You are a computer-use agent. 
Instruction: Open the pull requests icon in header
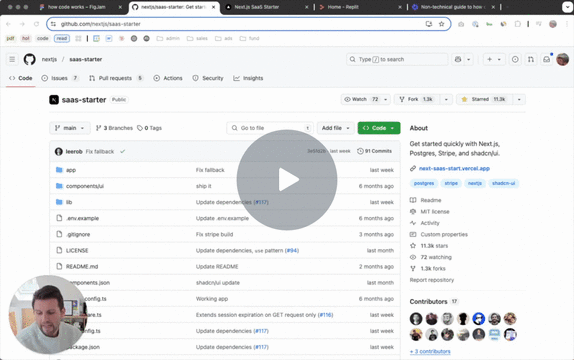tap(531, 59)
